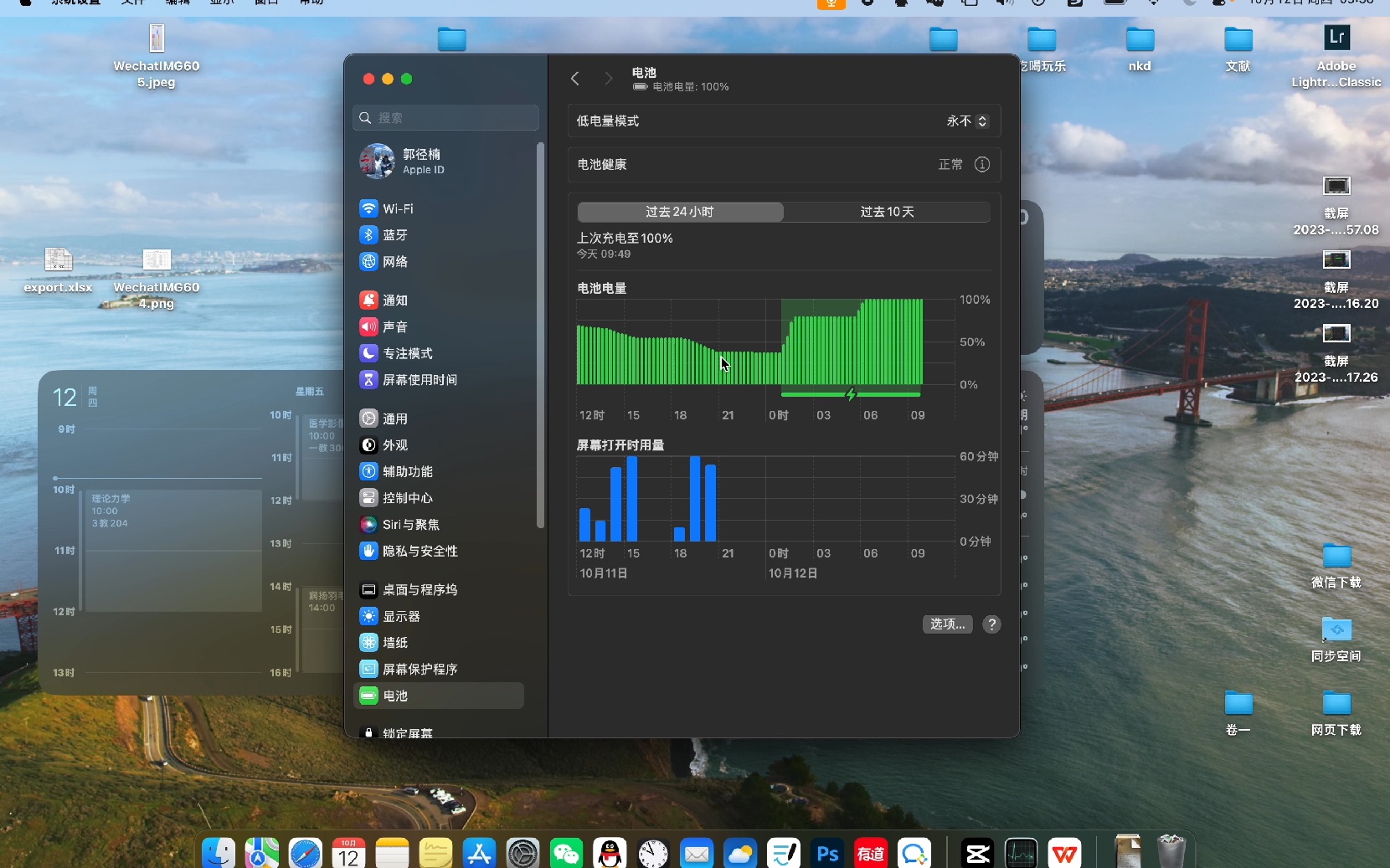The image size is (1390, 868).
Task: Click the settings sidebar scrollbar
Action: click(x=540, y=335)
